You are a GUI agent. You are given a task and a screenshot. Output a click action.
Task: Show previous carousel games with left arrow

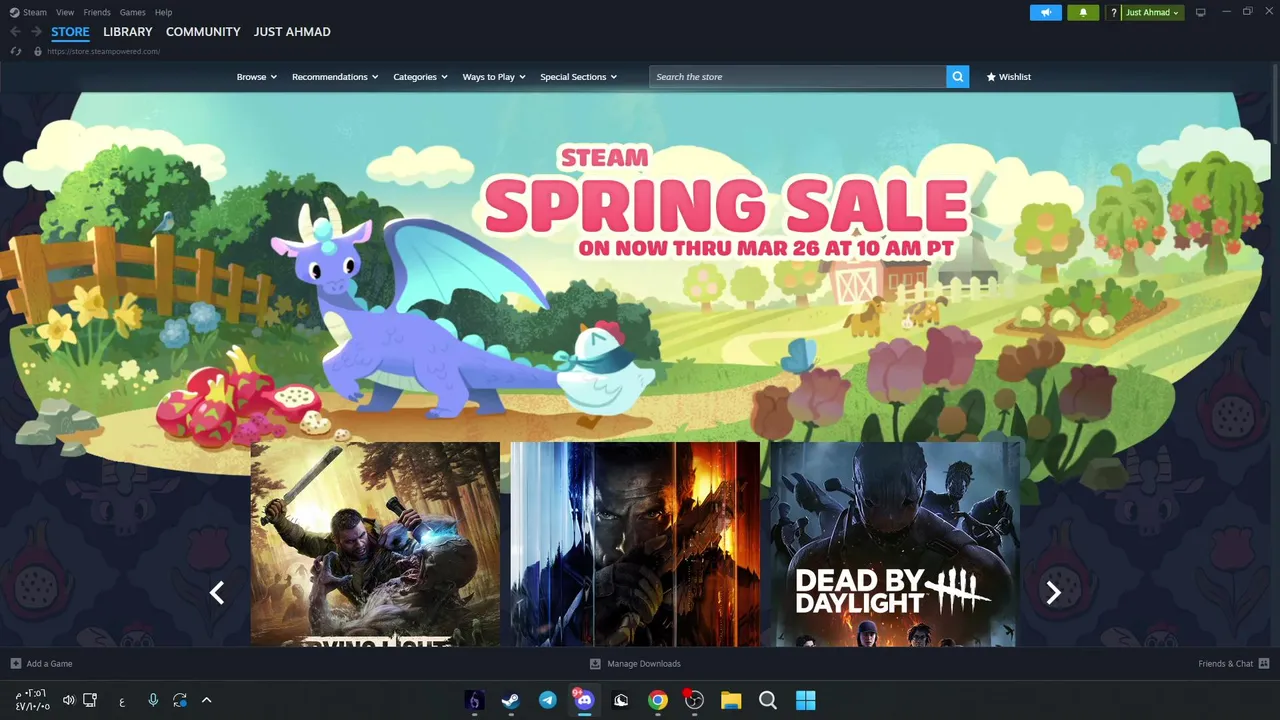click(x=217, y=593)
